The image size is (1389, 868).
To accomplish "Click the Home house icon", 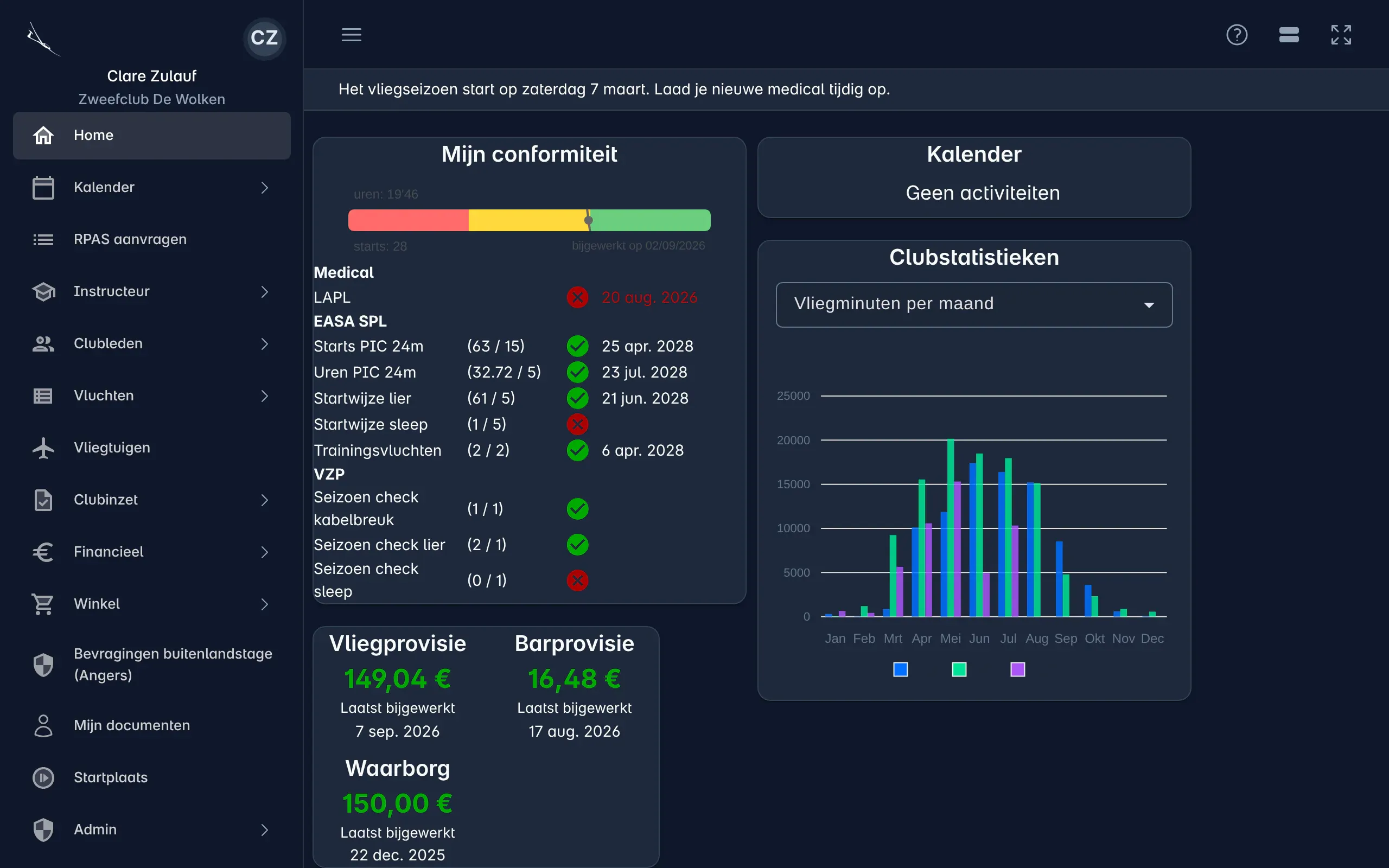I will click(x=43, y=136).
